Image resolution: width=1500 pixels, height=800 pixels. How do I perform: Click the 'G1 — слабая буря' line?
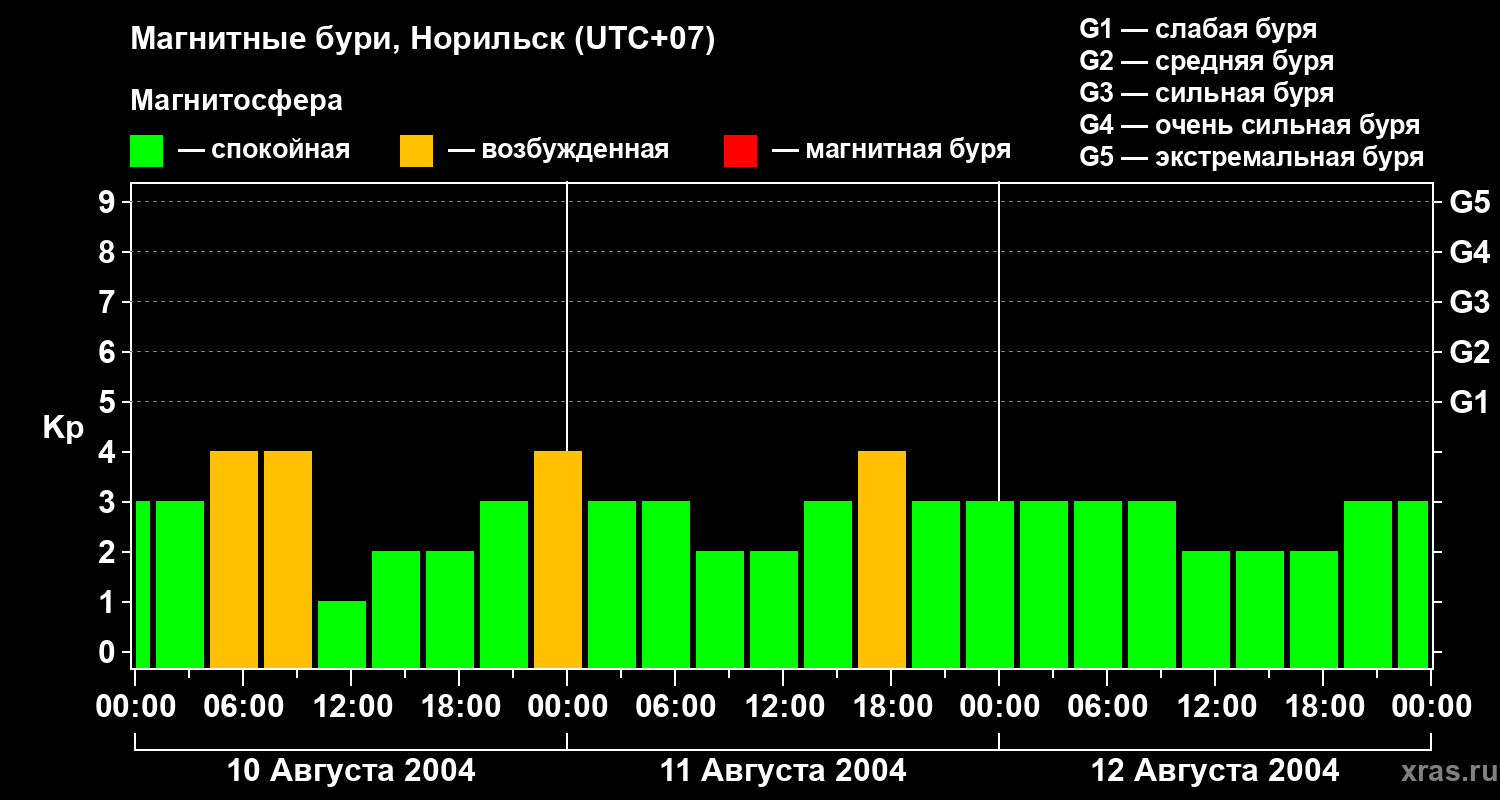(x=1198, y=29)
